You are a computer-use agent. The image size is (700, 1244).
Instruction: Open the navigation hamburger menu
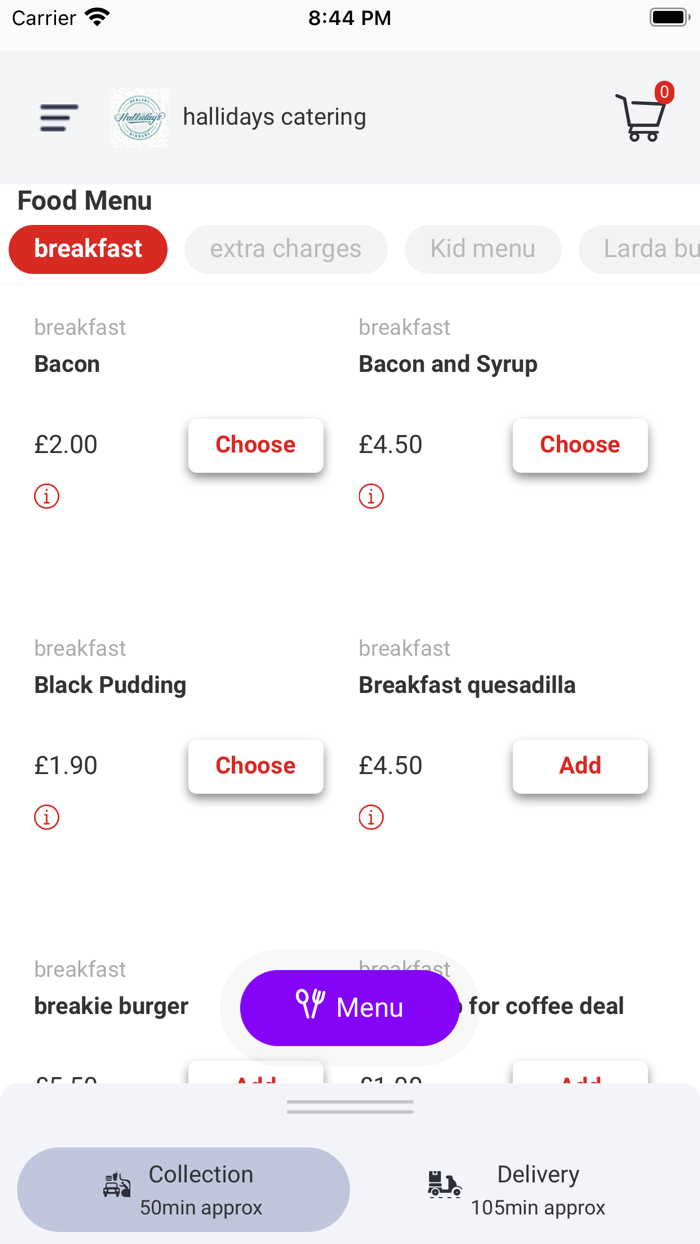click(57, 117)
